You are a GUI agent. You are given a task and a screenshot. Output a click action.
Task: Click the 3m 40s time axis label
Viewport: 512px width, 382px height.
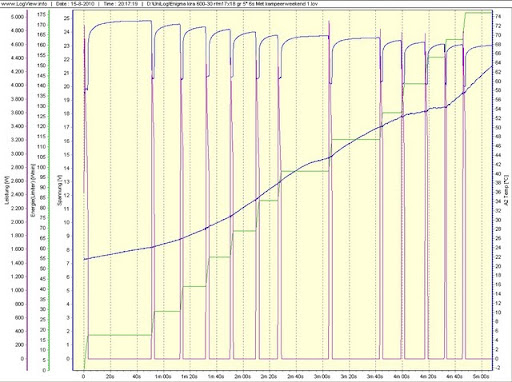[x=376, y=376]
